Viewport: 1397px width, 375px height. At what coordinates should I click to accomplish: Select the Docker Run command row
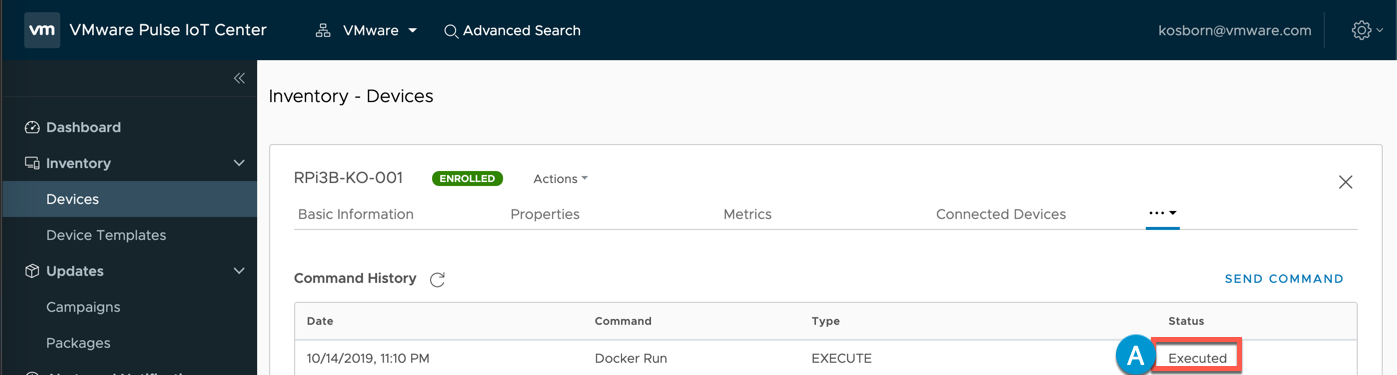tap(825, 358)
